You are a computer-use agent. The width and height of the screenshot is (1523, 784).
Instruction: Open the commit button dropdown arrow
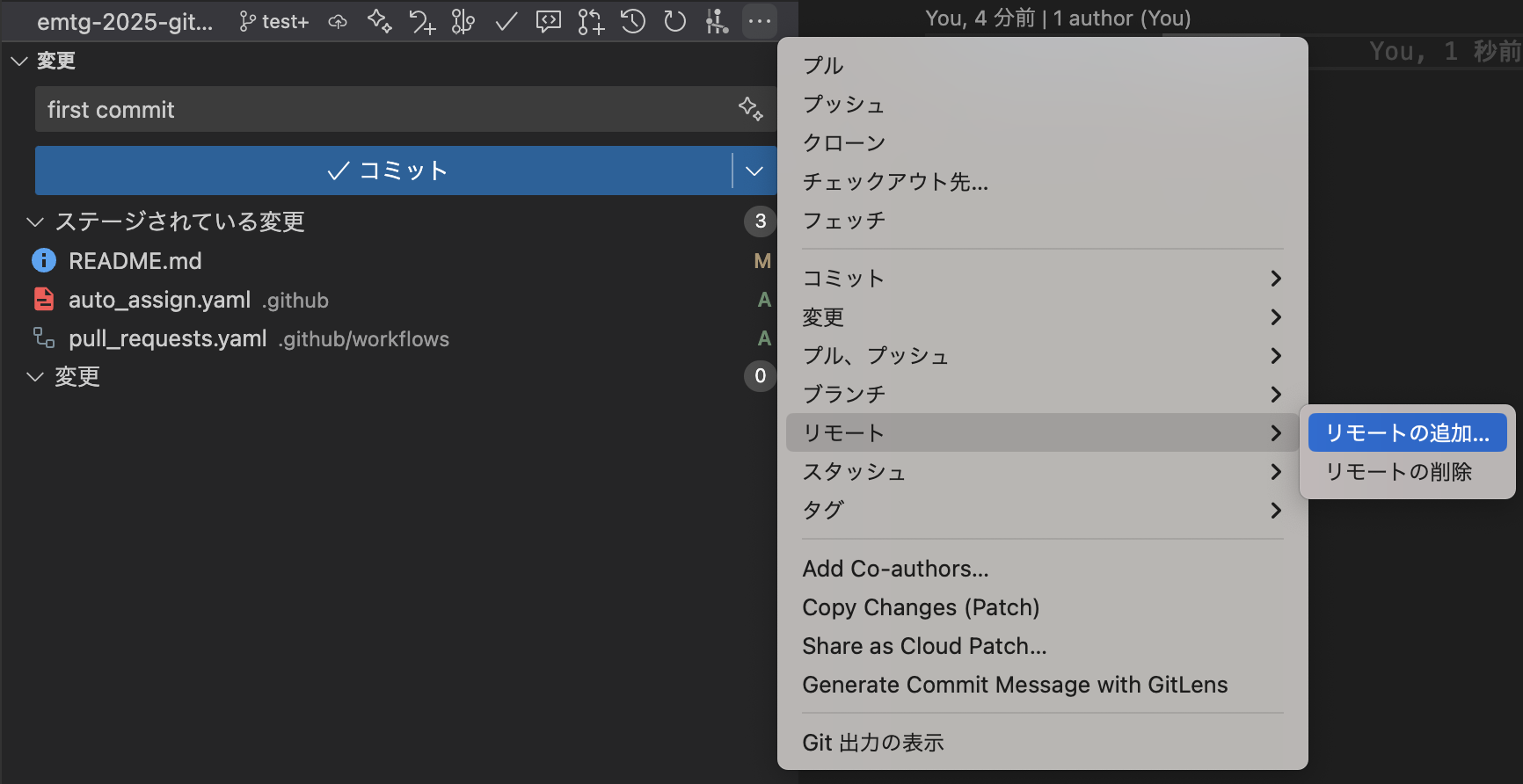point(754,171)
